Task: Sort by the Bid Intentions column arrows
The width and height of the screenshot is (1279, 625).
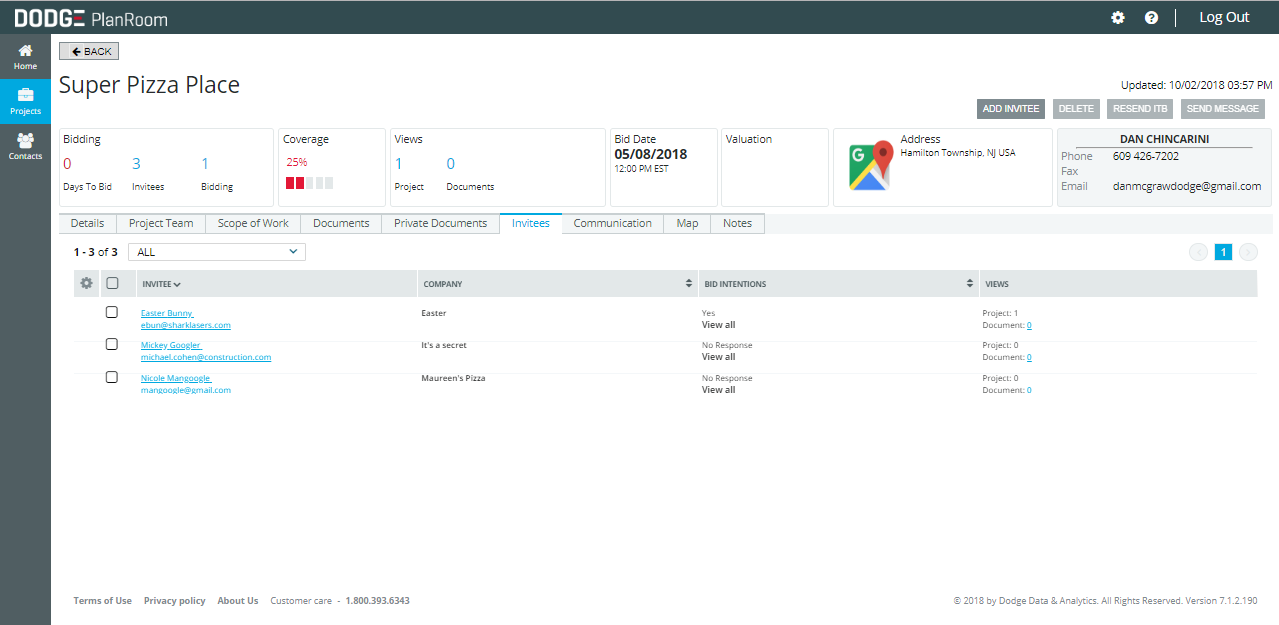Action: tap(970, 284)
